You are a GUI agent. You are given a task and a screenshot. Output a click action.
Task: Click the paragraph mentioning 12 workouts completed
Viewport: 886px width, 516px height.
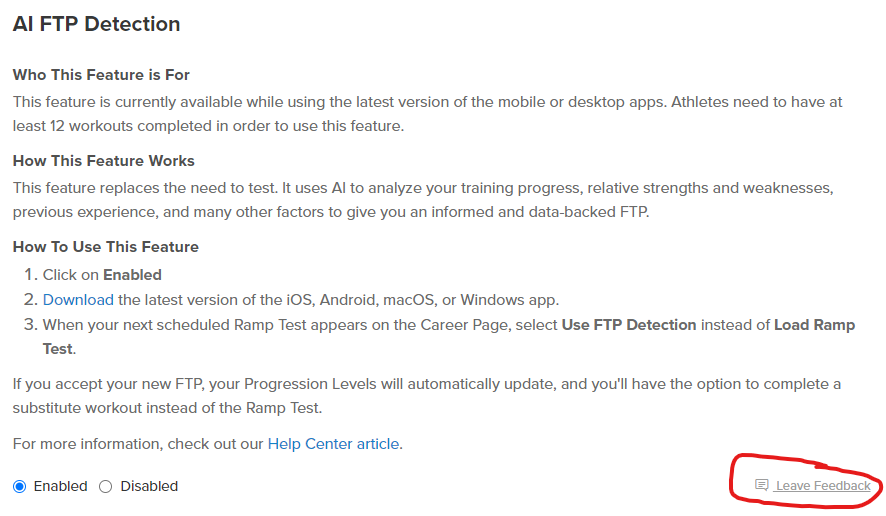(x=427, y=114)
